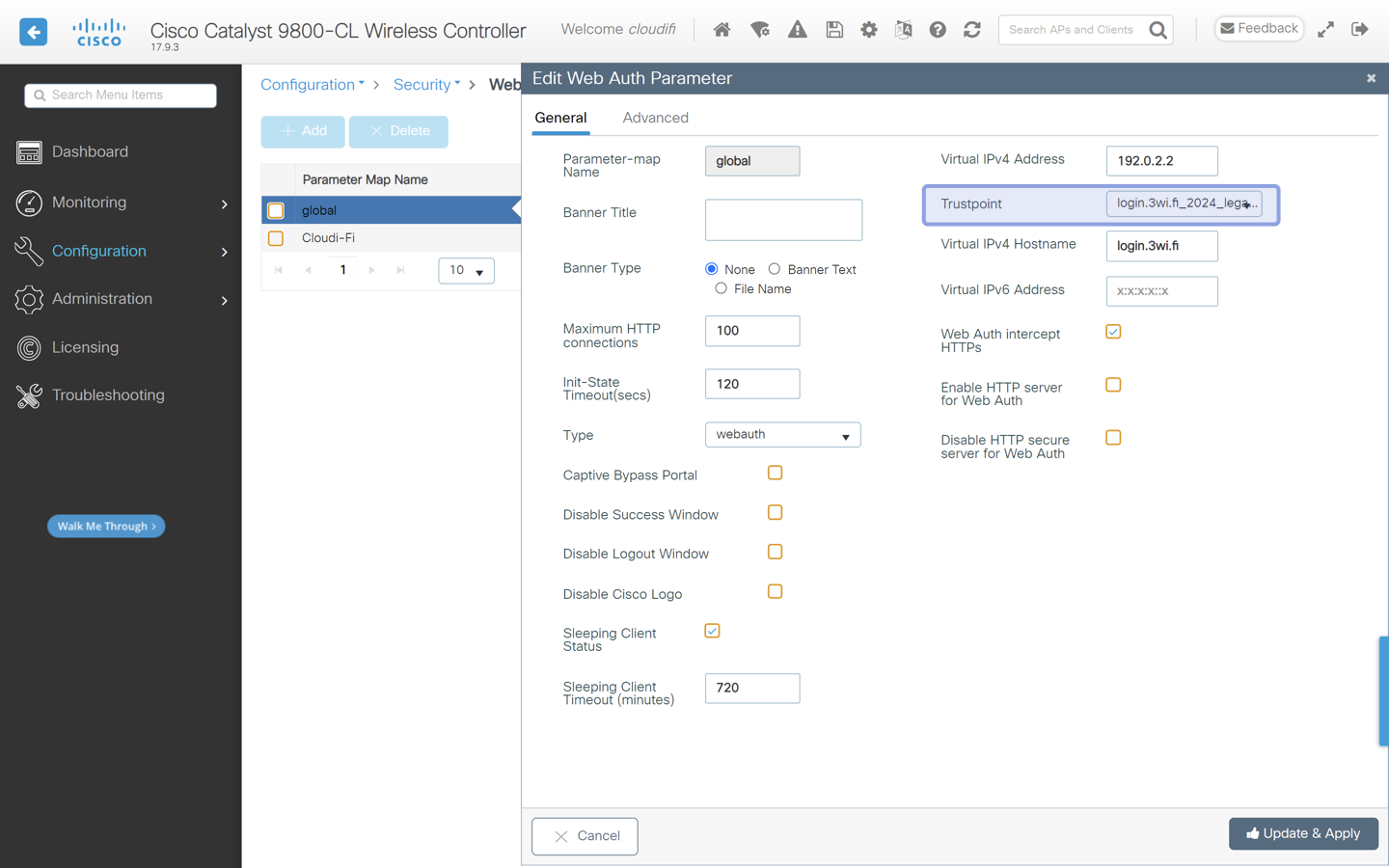Uncheck Web Auth intercept HTTPs
Viewport: 1389px width, 868px height.
point(1113,331)
